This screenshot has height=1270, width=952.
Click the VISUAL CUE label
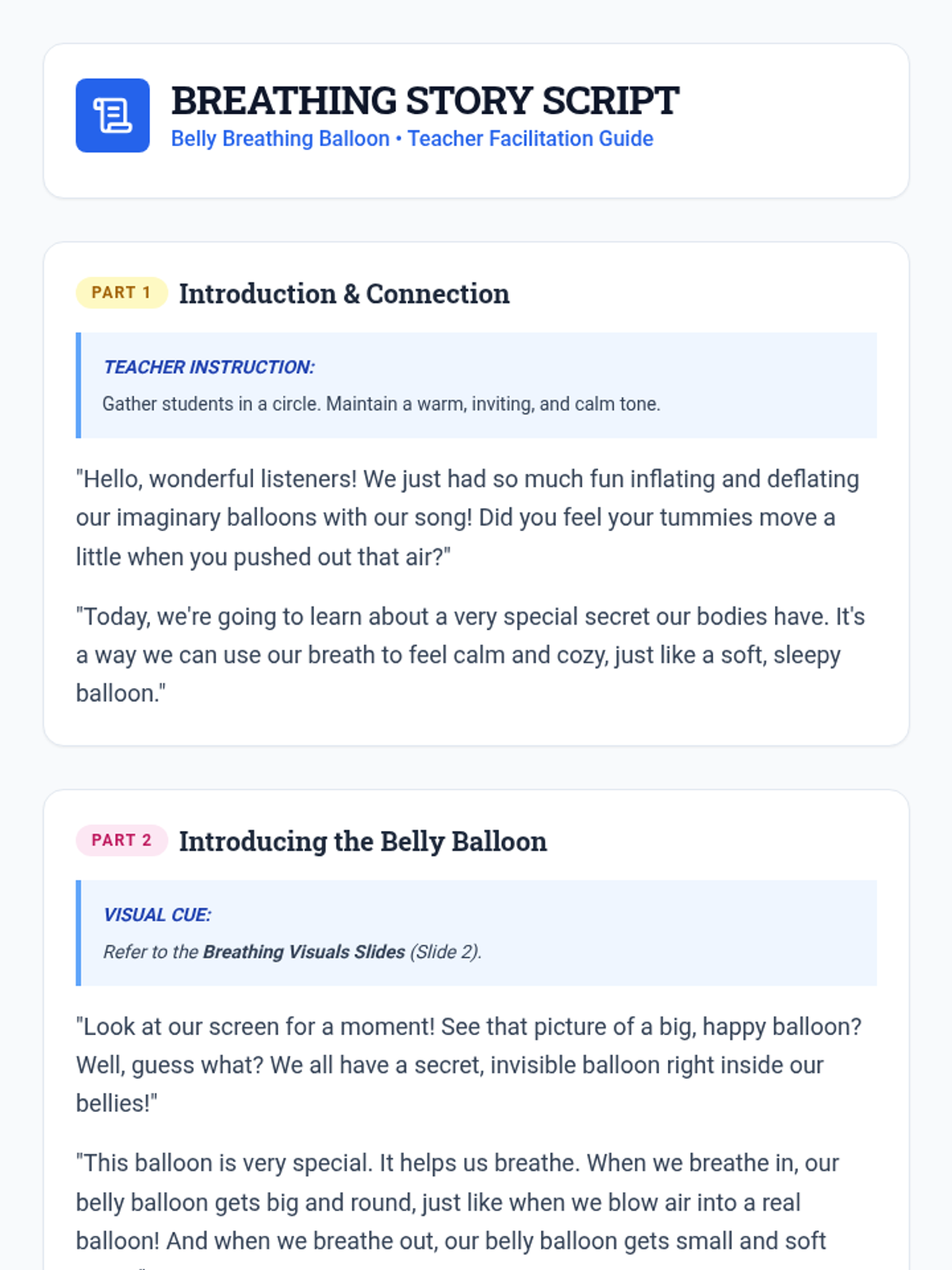pos(158,915)
